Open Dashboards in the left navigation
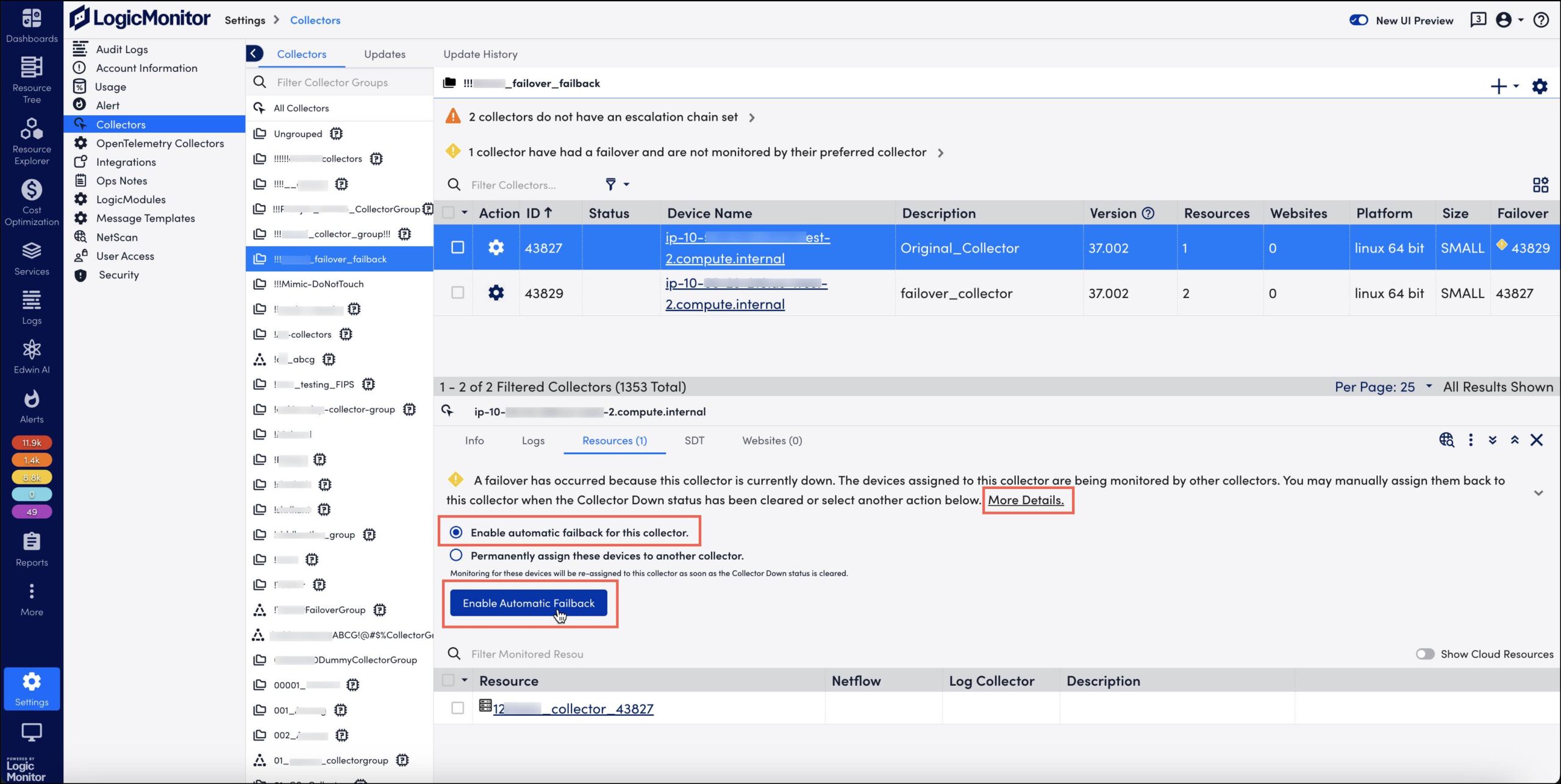This screenshot has width=1561, height=784. 32,26
